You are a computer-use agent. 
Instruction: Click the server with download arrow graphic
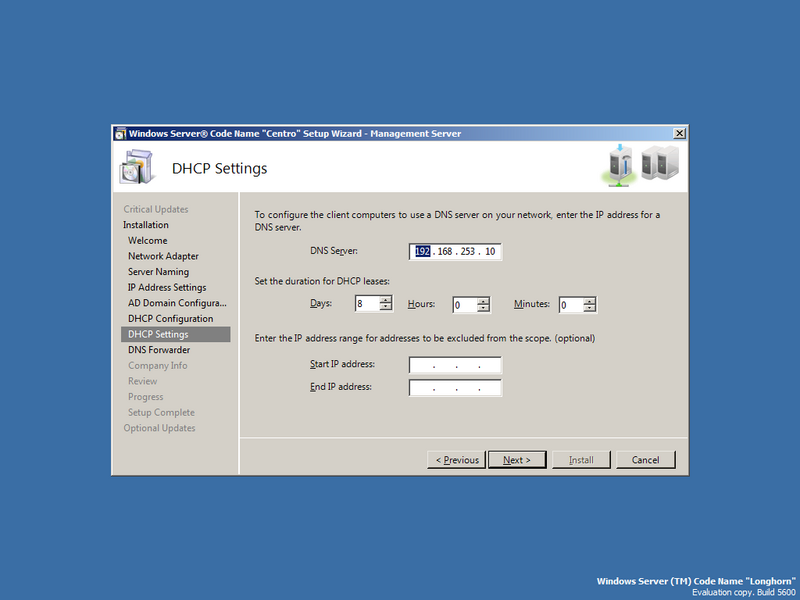tap(620, 166)
